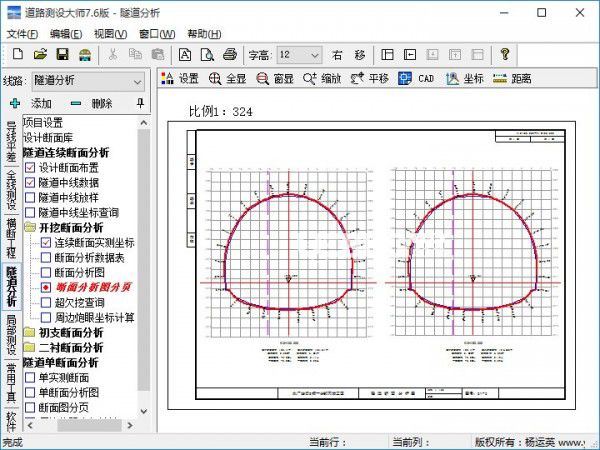Check 隧道中线放样 checkbox
The height and width of the screenshot is (450, 600).
[30, 197]
